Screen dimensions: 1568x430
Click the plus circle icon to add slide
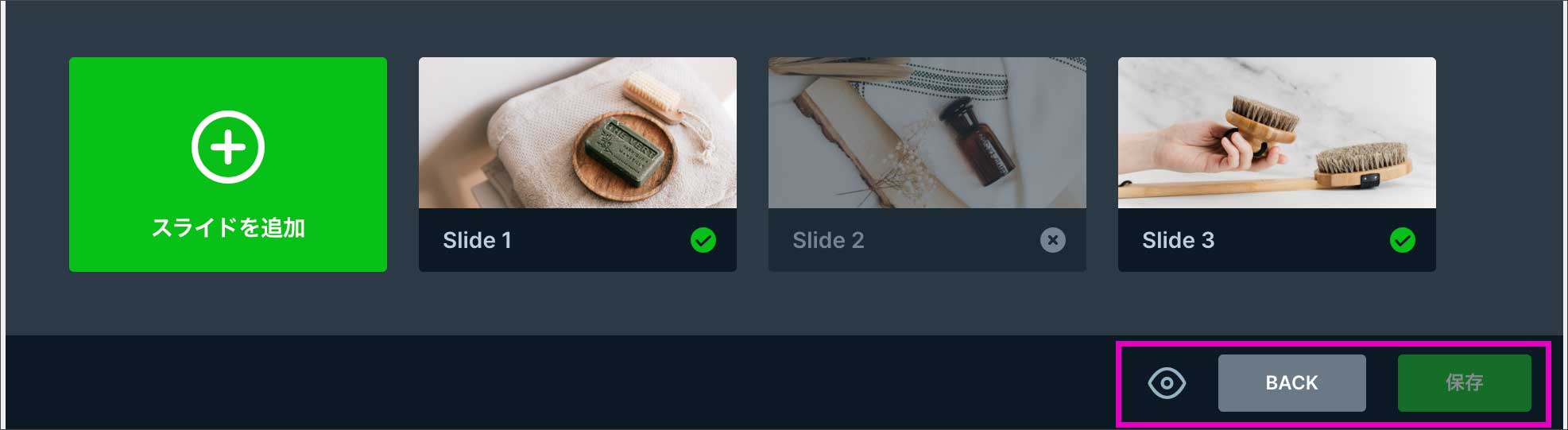tap(228, 147)
